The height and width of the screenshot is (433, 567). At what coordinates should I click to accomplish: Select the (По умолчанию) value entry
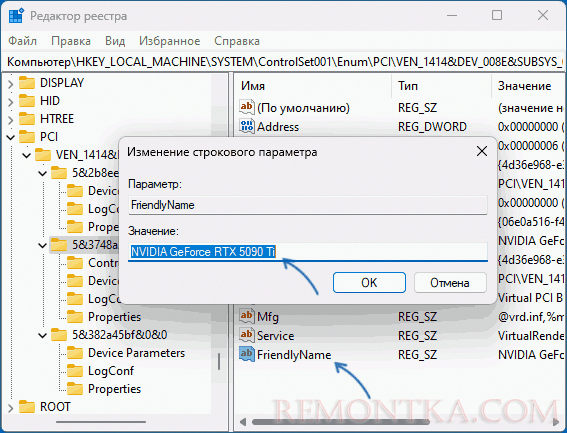click(x=303, y=108)
